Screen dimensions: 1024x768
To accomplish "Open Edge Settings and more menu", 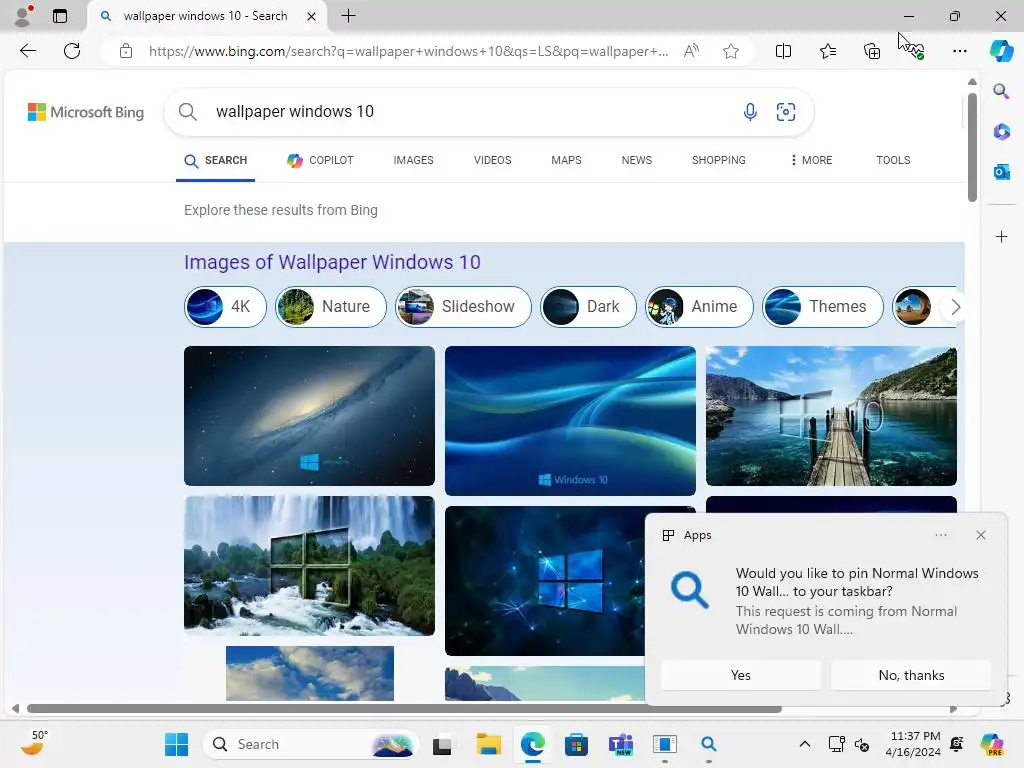I will click(x=959, y=51).
